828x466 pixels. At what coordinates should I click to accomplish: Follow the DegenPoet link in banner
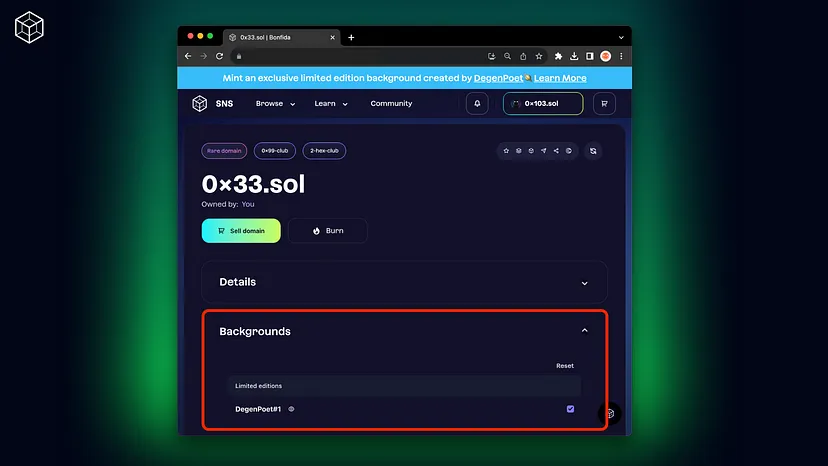pos(498,78)
